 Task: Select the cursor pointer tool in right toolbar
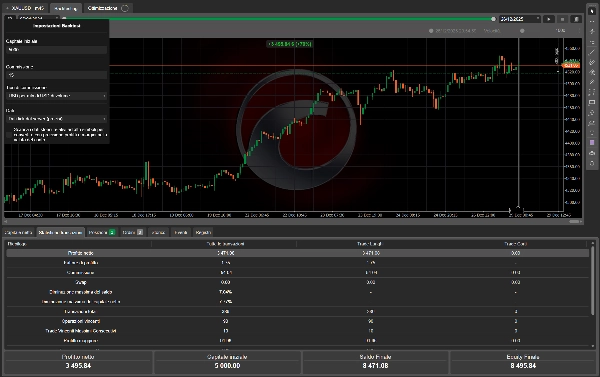(x=592, y=11)
